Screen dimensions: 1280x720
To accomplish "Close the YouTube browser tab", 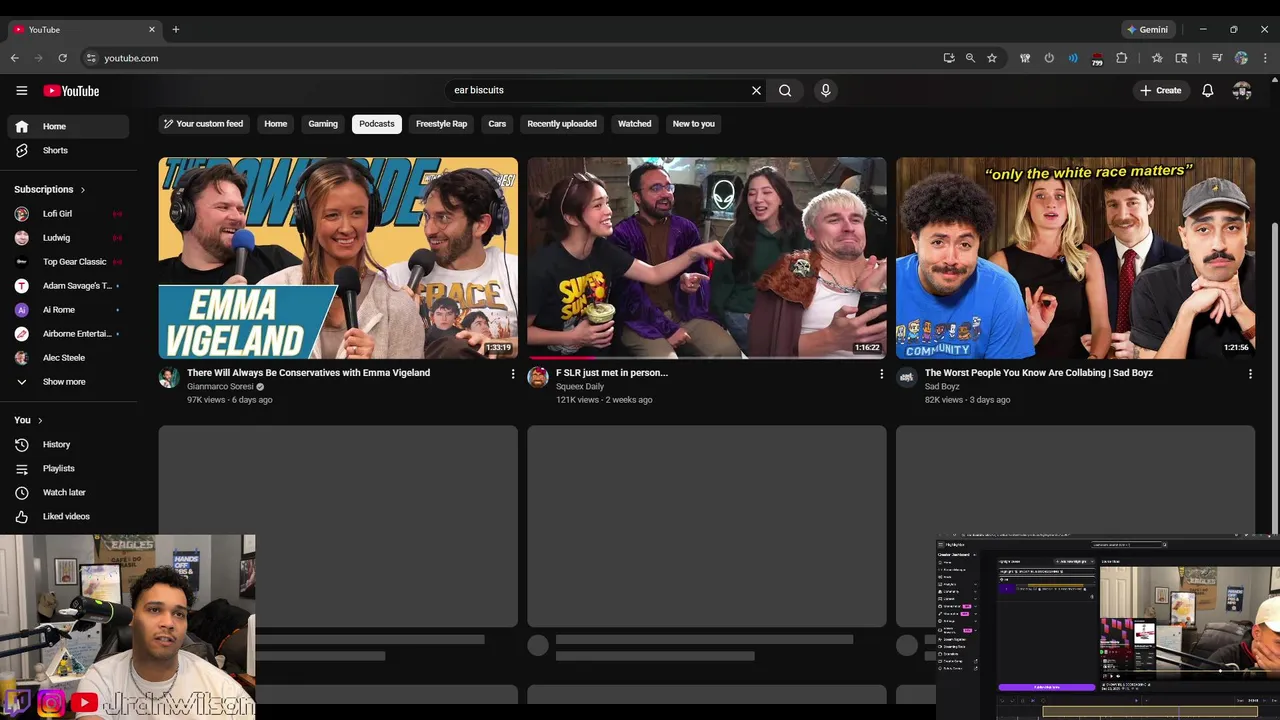I will (152, 30).
